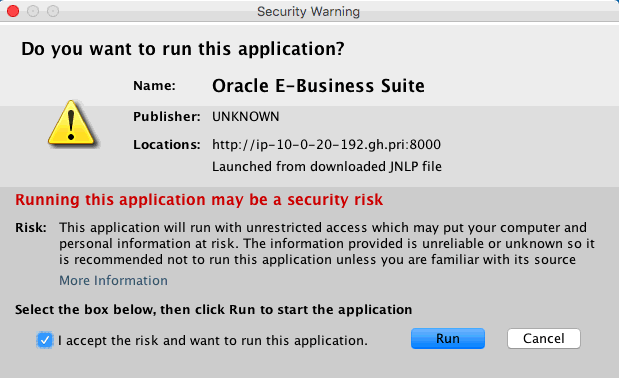The height and width of the screenshot is (378, 619).
Task: Click the 'Do you want to run this application?' heading
Action: coord(183,49)
